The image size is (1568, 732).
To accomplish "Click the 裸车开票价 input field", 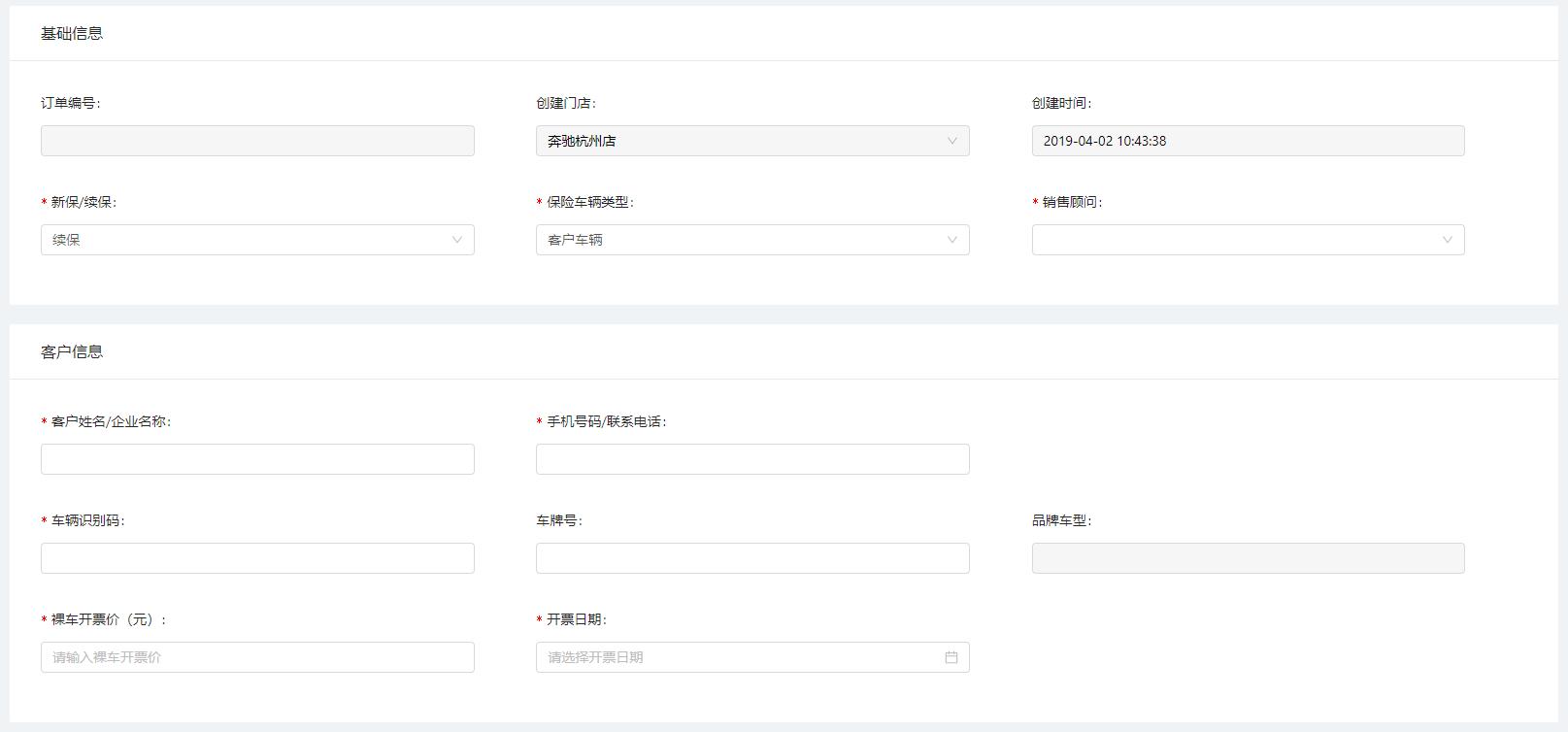I will pos(257,657).
